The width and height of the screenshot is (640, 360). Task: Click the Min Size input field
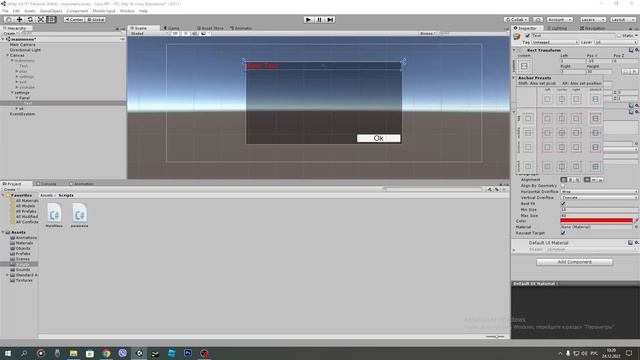click(599, 209)
